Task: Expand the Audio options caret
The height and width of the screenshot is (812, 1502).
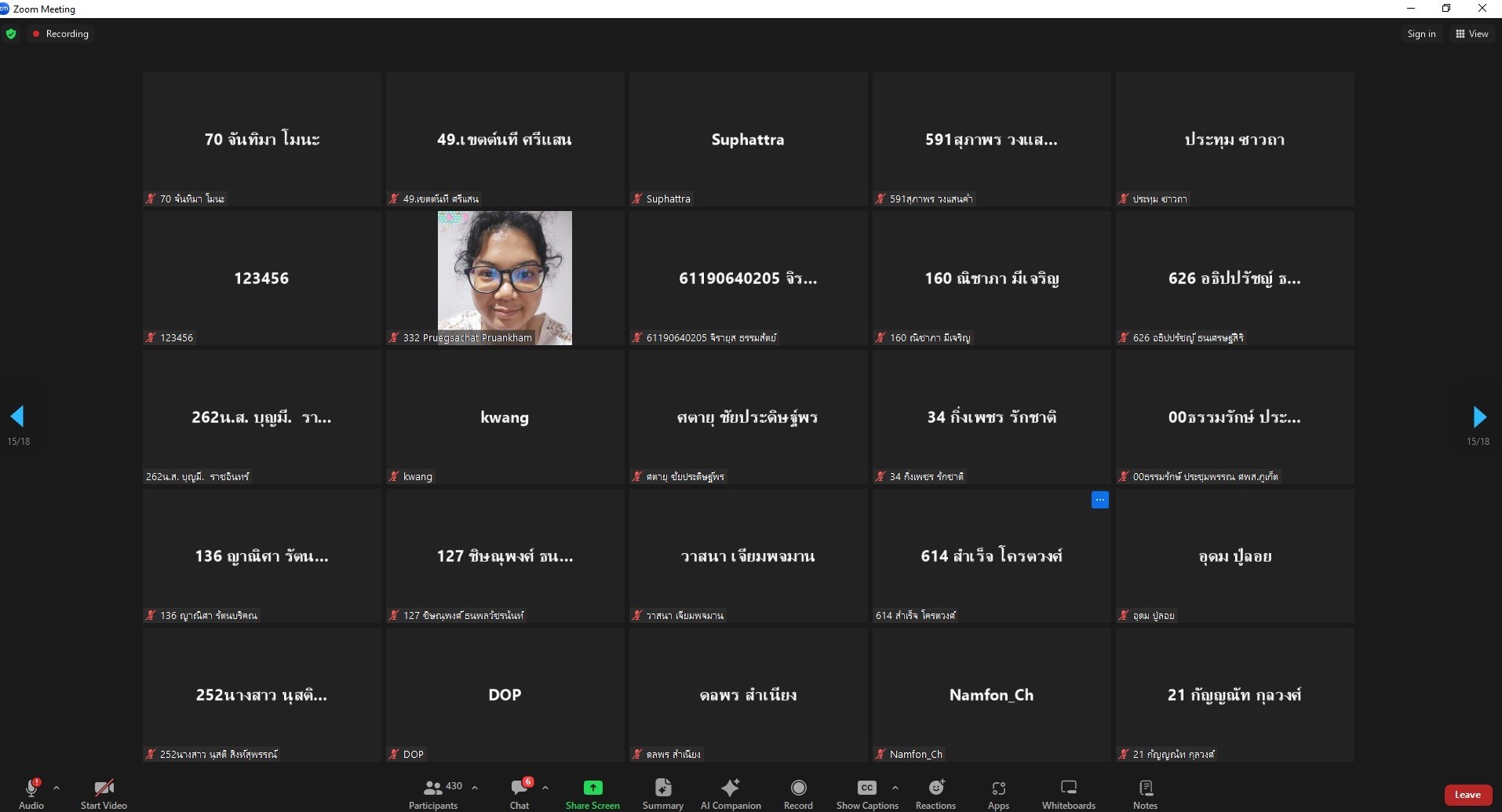Action: click(57, 788)
